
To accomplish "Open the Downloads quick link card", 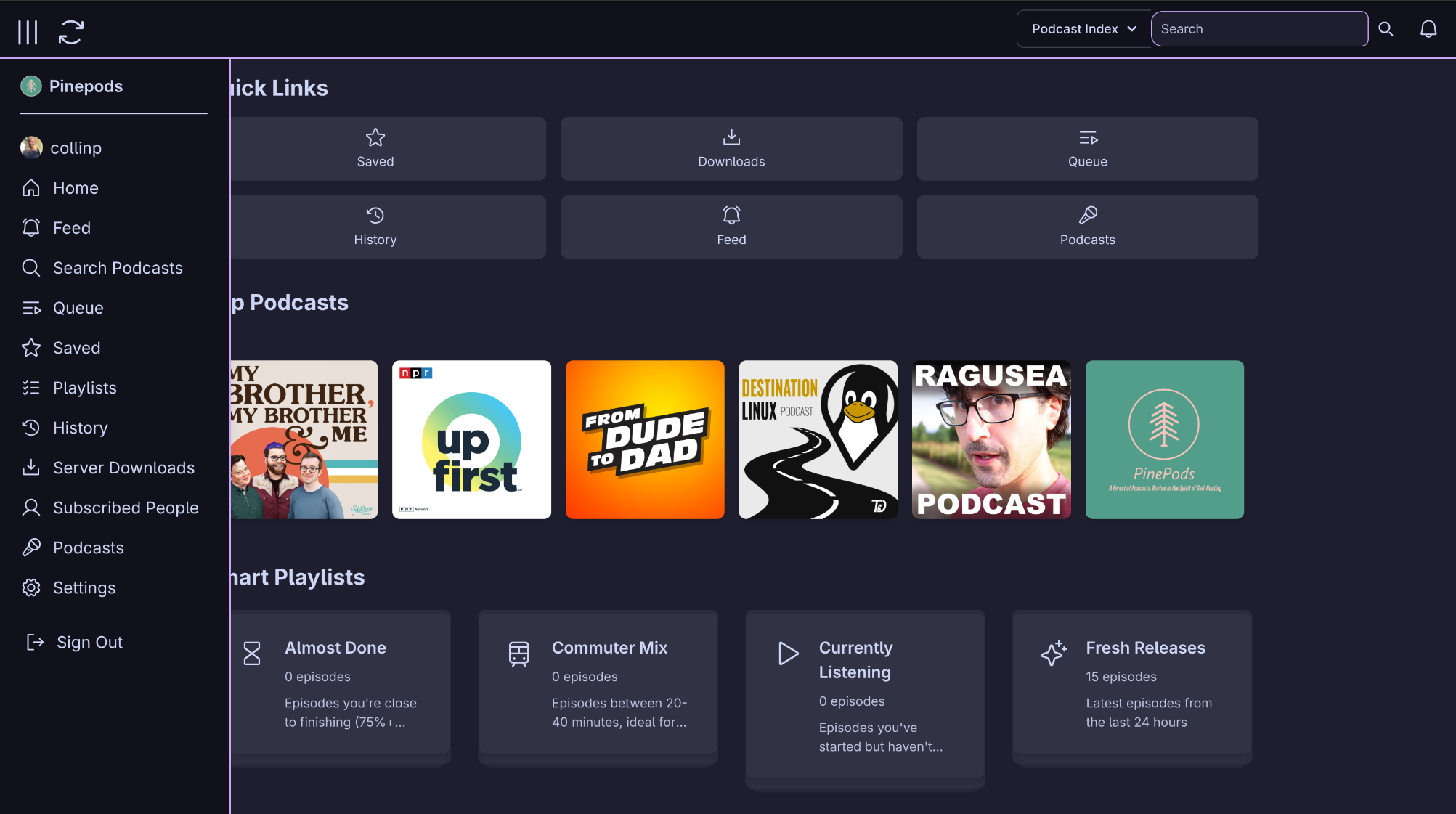I will 731,148.
